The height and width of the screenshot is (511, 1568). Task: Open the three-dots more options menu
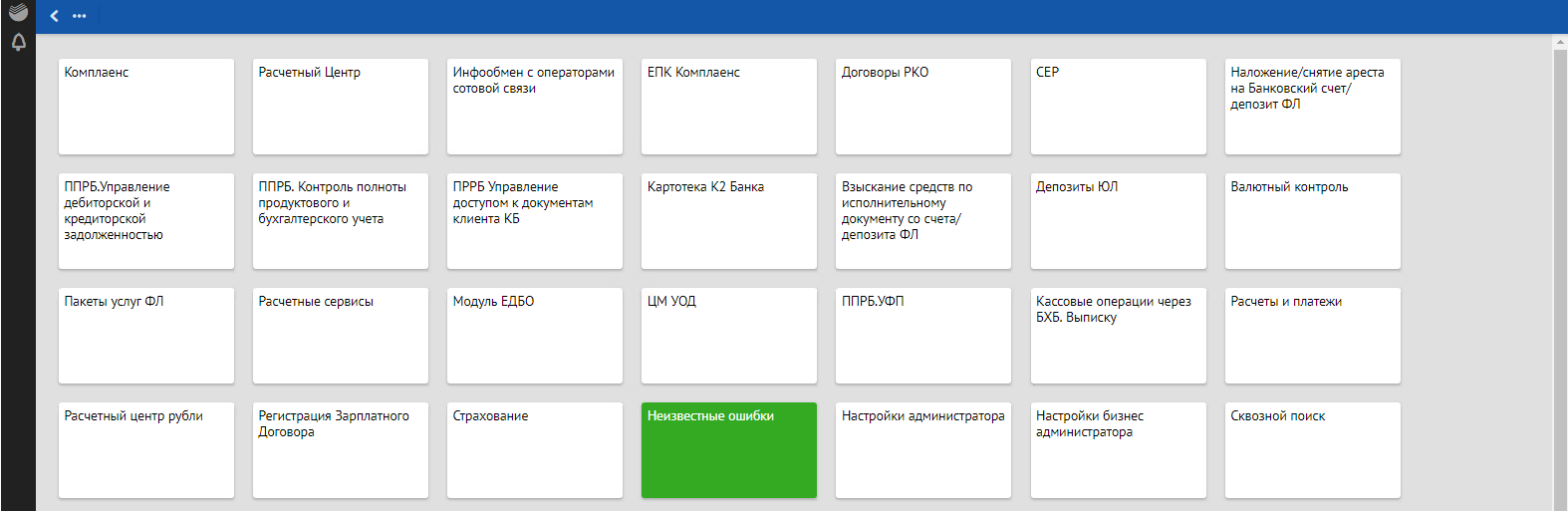point(80,16)
